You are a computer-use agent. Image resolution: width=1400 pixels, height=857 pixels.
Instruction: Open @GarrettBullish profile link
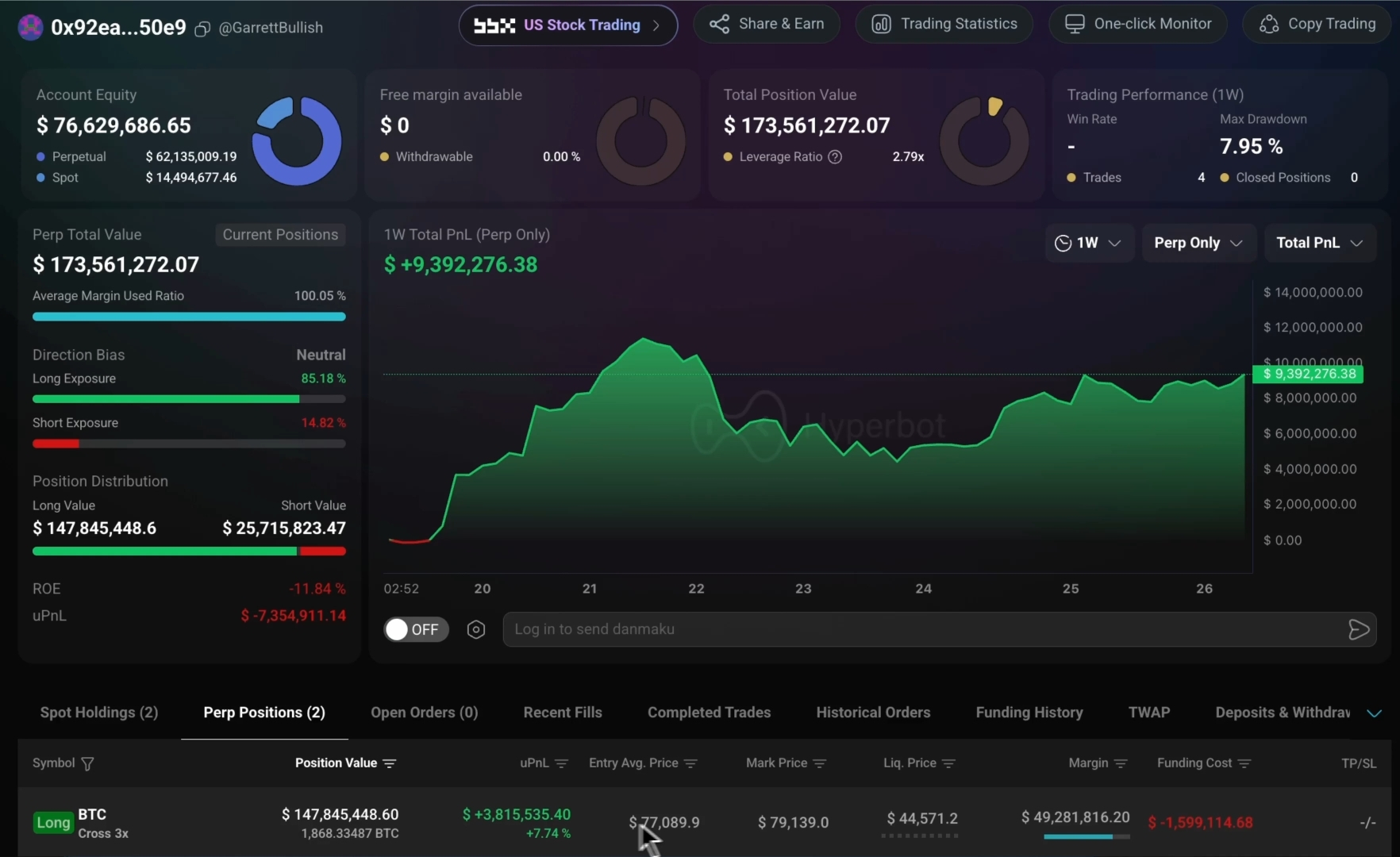(271, 28)
